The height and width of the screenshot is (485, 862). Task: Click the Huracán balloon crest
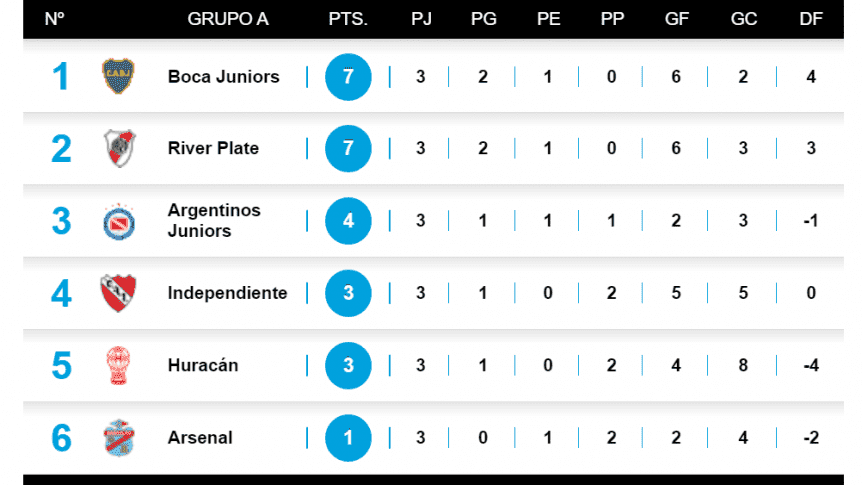tap(118, 365)
